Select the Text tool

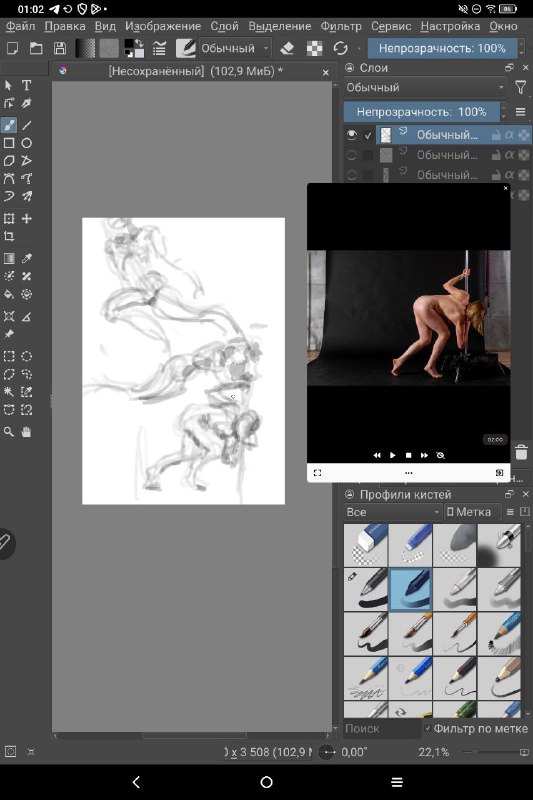(x=27, y=85)
